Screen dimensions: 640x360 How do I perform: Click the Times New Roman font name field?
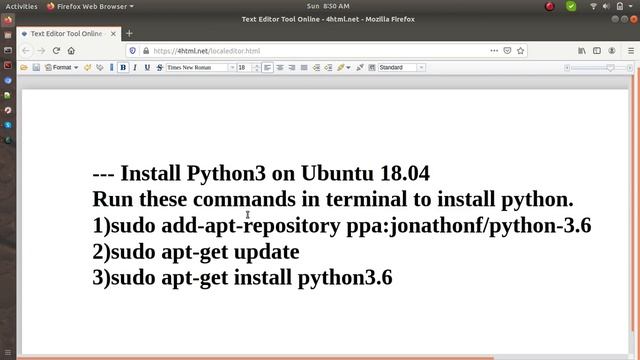pos(197,67)
